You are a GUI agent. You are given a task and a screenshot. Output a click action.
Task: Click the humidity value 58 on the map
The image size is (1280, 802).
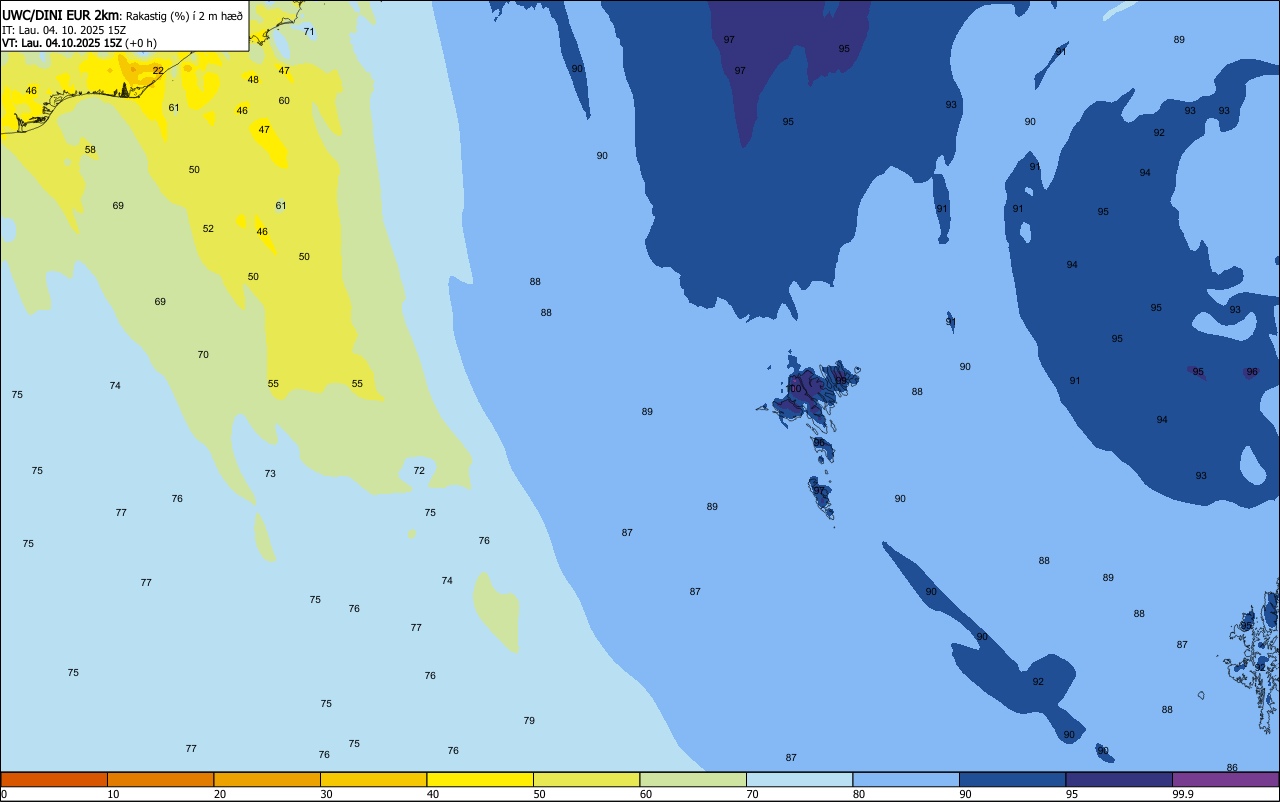[90, 149]
